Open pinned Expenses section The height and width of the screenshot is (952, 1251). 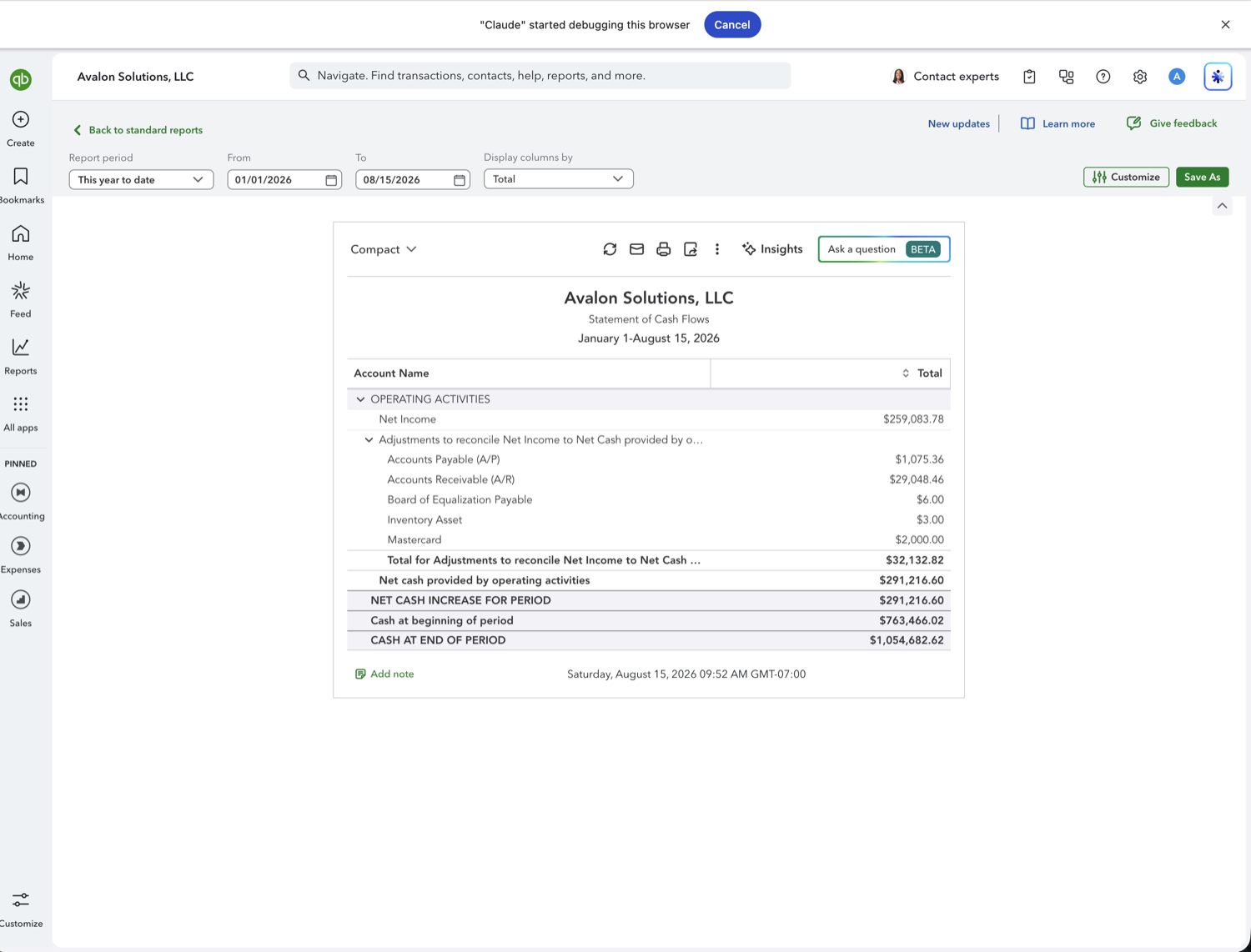[x=21, y=555]
